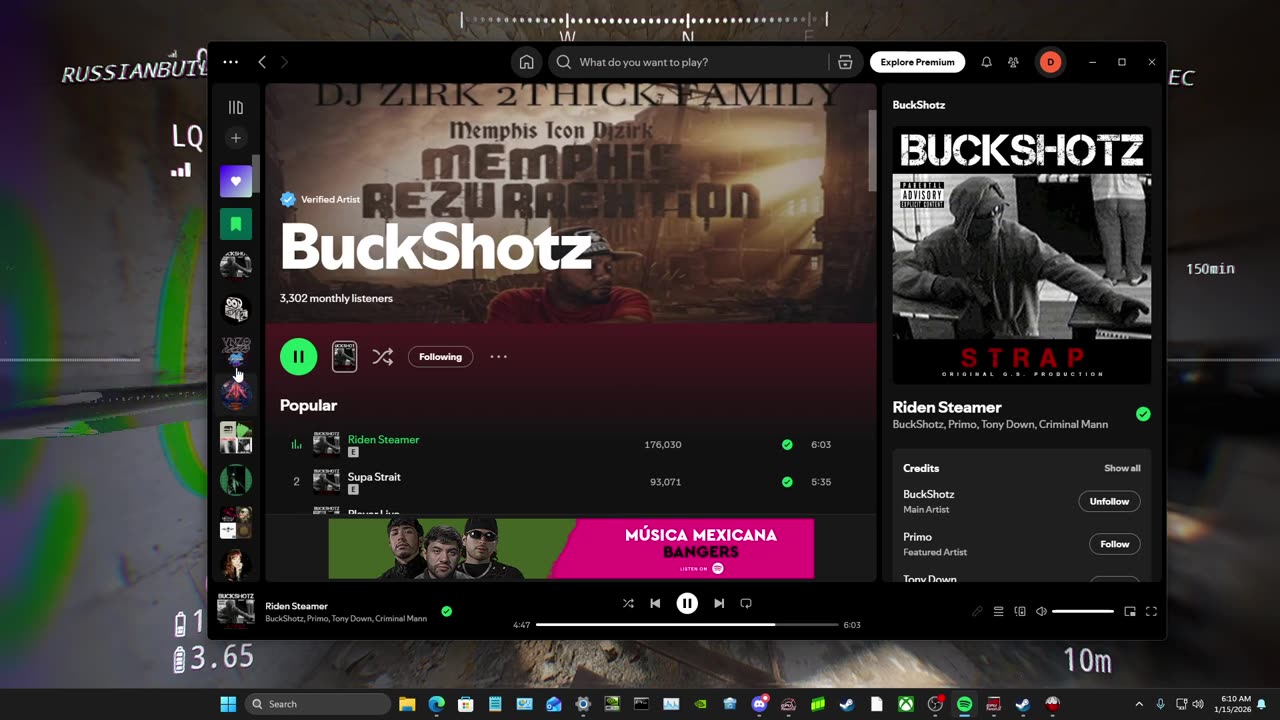The image size is (1280, 720).
Task: Adjust the volume slider
Action: point(1083,611)
